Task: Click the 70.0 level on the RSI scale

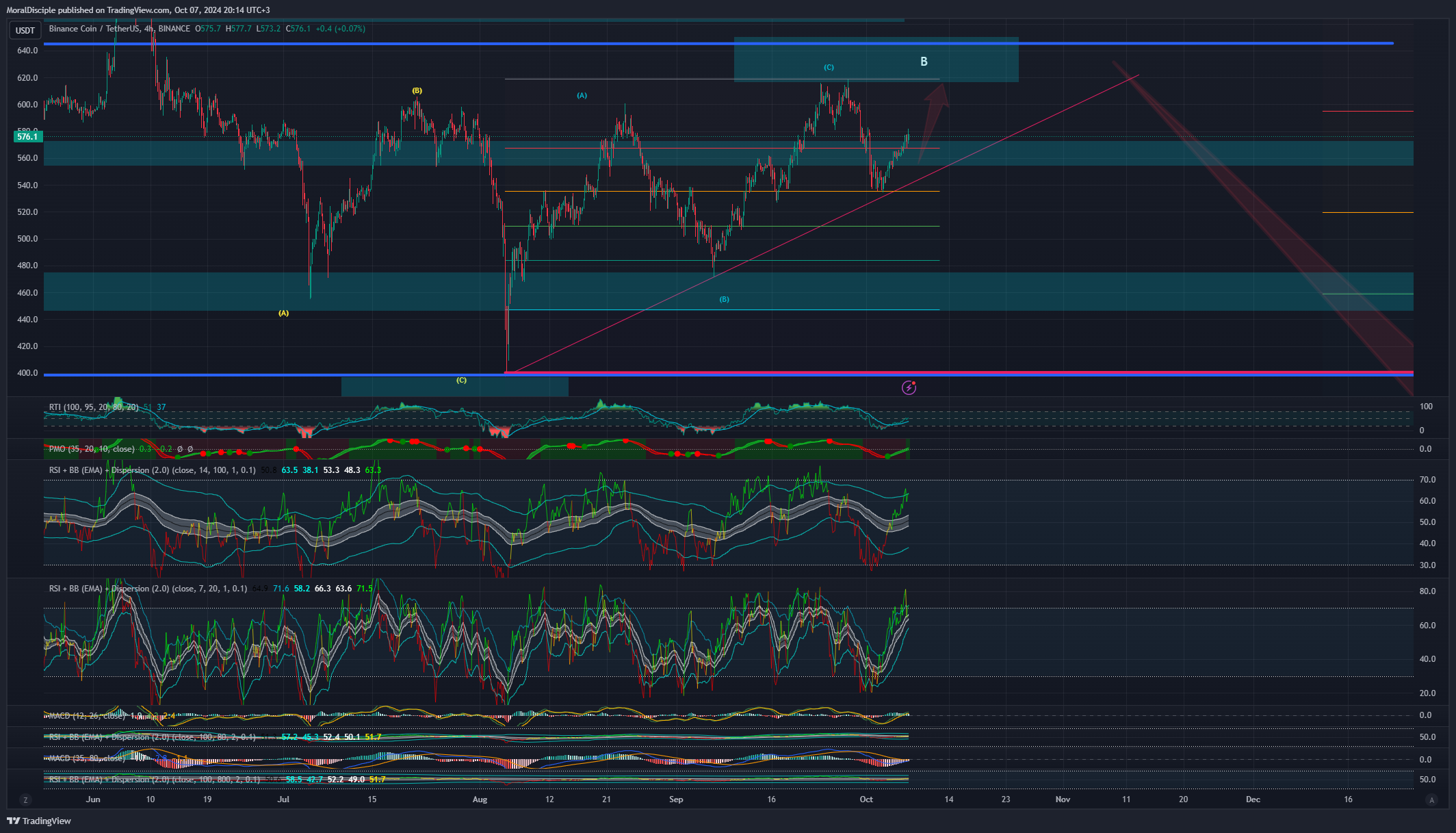Action: 1427,480
